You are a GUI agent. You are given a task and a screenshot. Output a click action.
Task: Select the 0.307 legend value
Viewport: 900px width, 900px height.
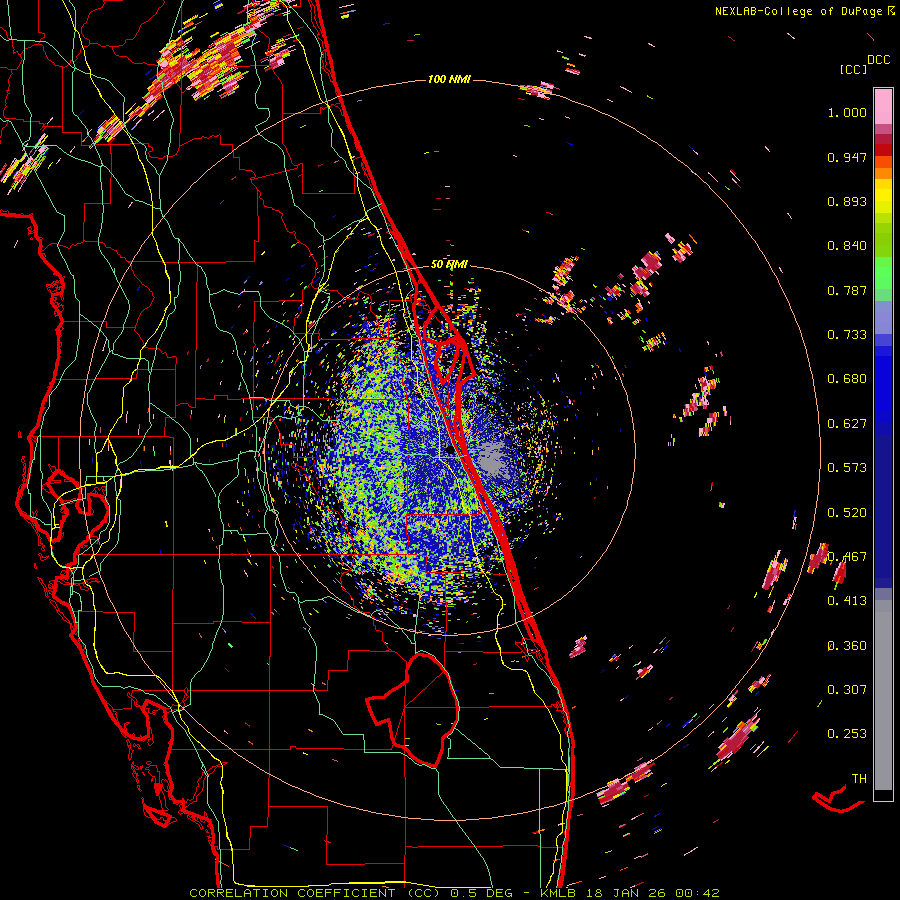pyautogui.click(x=847, y=690)
